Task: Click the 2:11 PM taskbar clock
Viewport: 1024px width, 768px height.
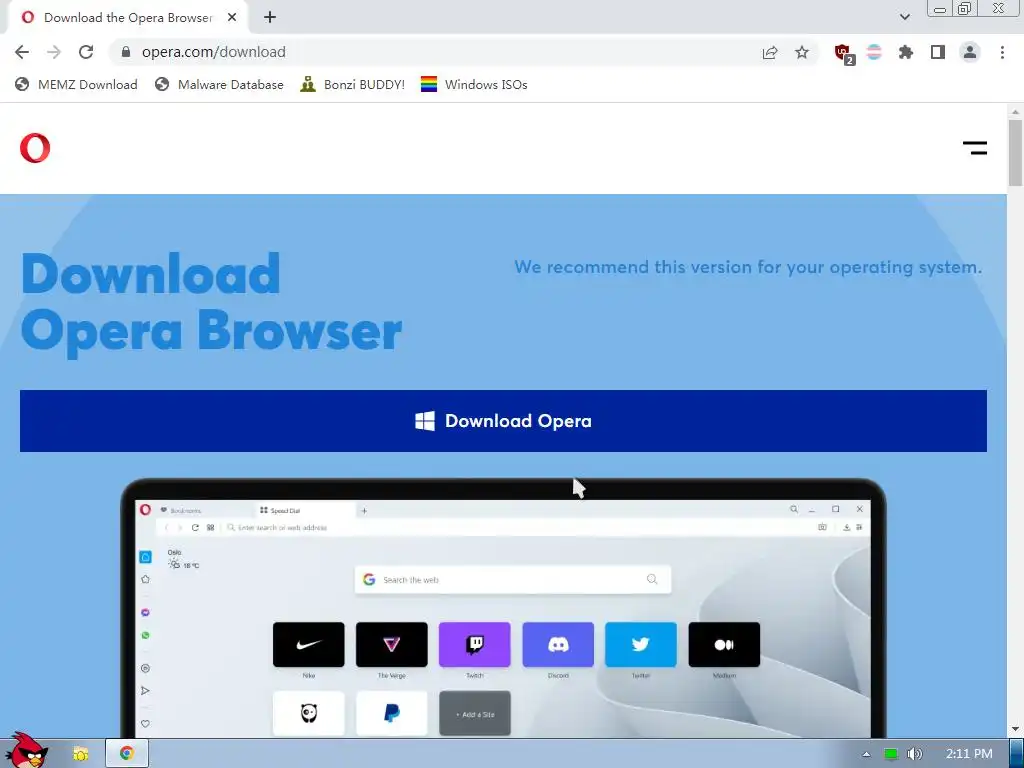Action: [x=969, y=754]
